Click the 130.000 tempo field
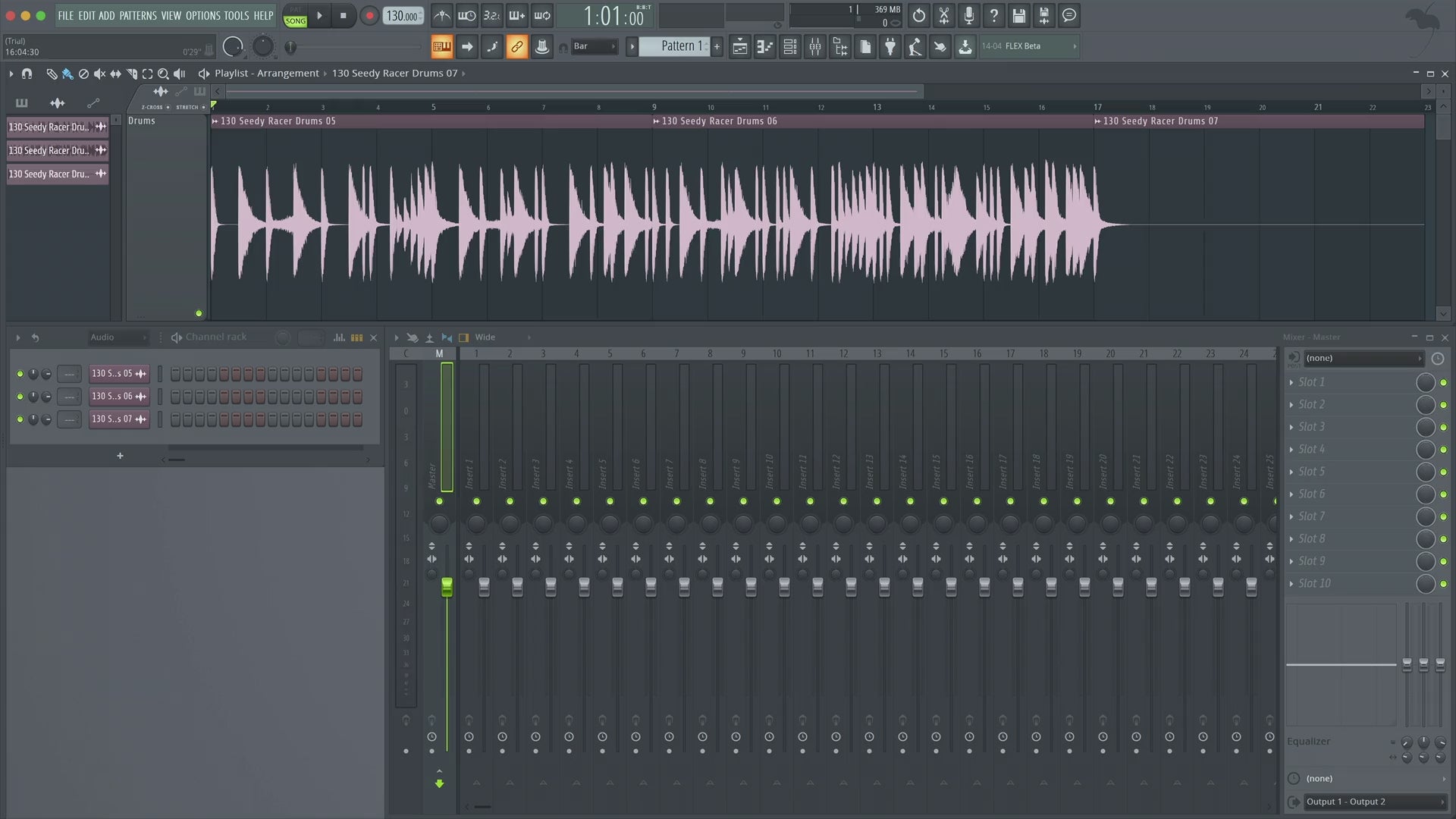The width and height of the screenshot is (1456, 819). [403, 16]
